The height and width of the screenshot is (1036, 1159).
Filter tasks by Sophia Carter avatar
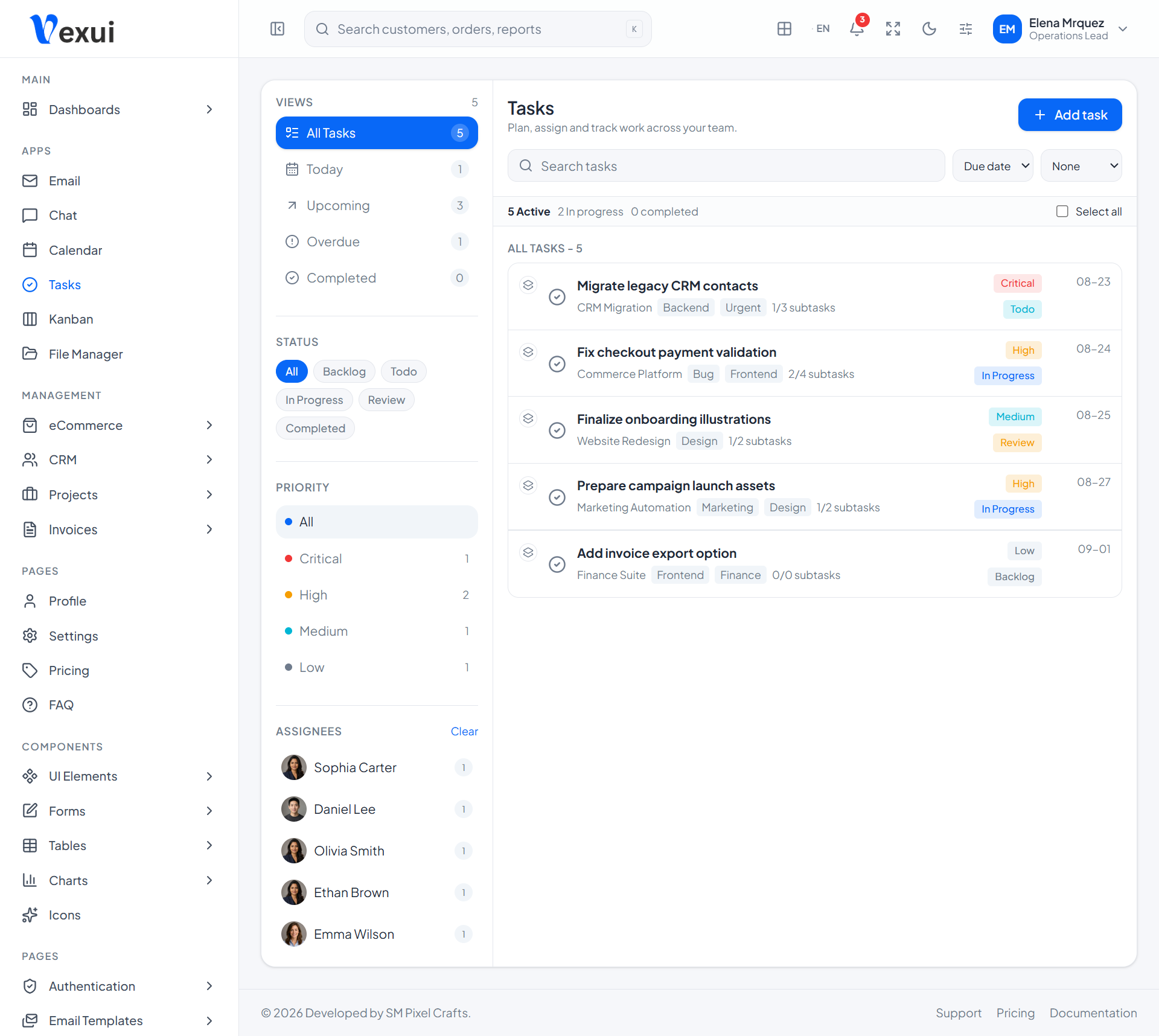click(x=294, y=767)
